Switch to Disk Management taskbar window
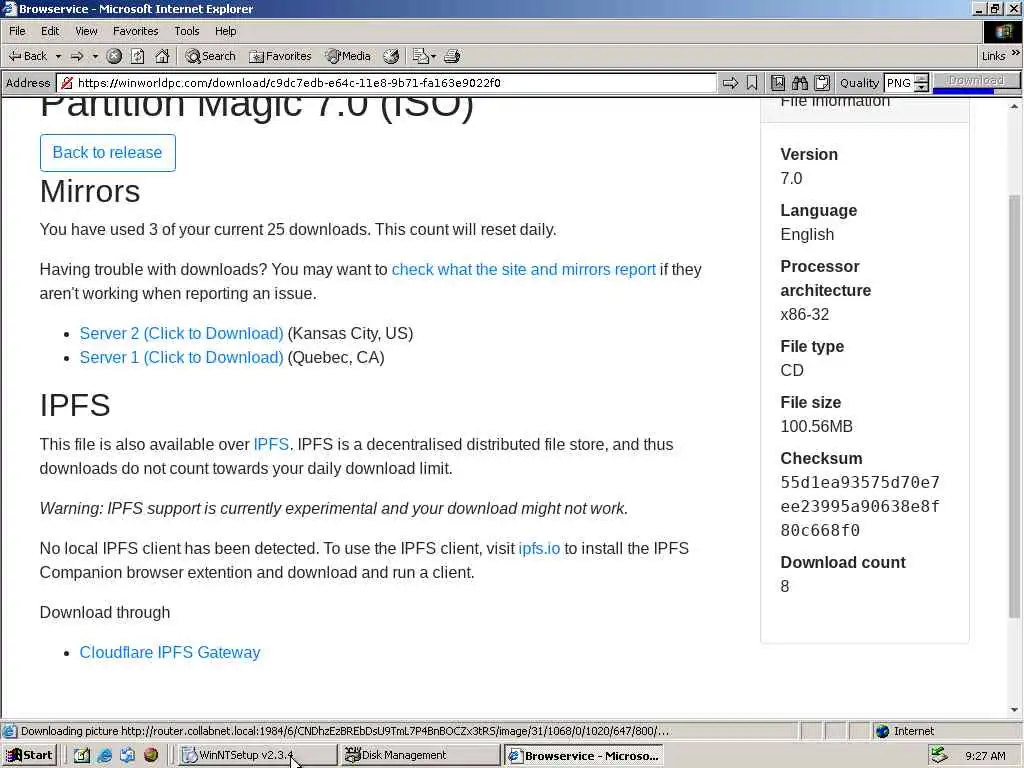Screen dimensions: 1024x768 tap(421, 755)
